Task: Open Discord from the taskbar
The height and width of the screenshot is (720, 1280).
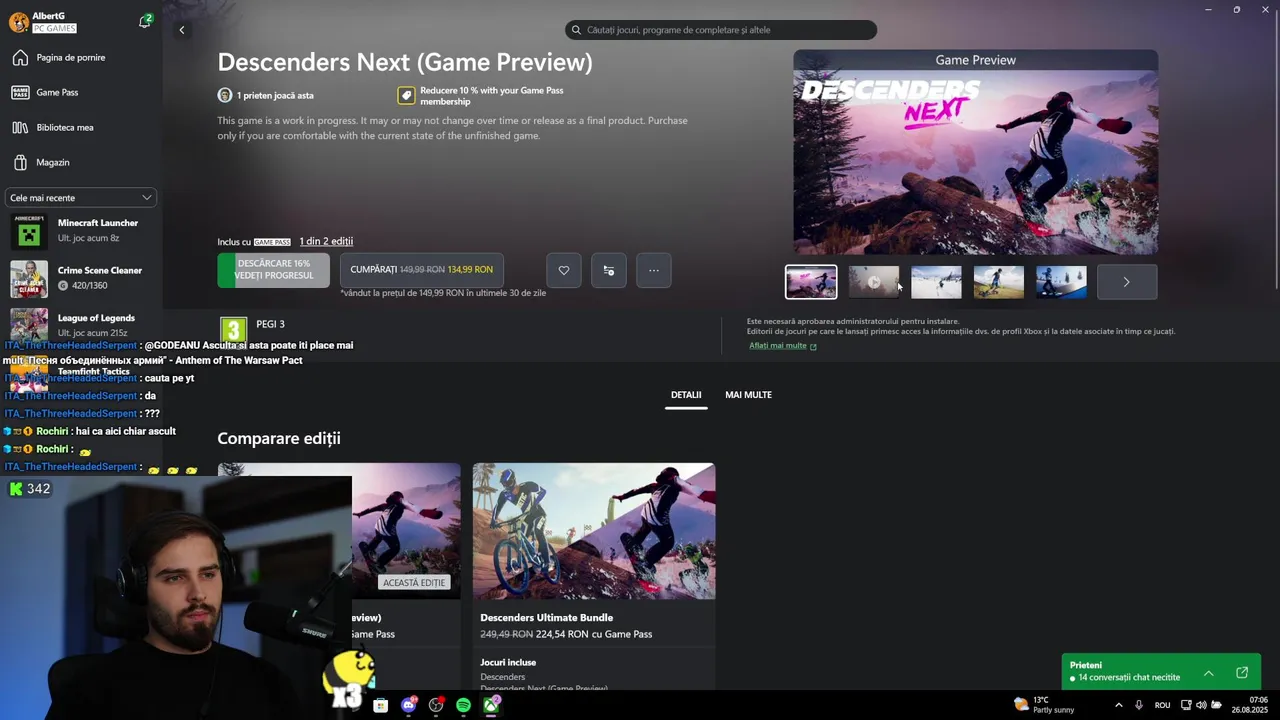Action: coord(408,706)
